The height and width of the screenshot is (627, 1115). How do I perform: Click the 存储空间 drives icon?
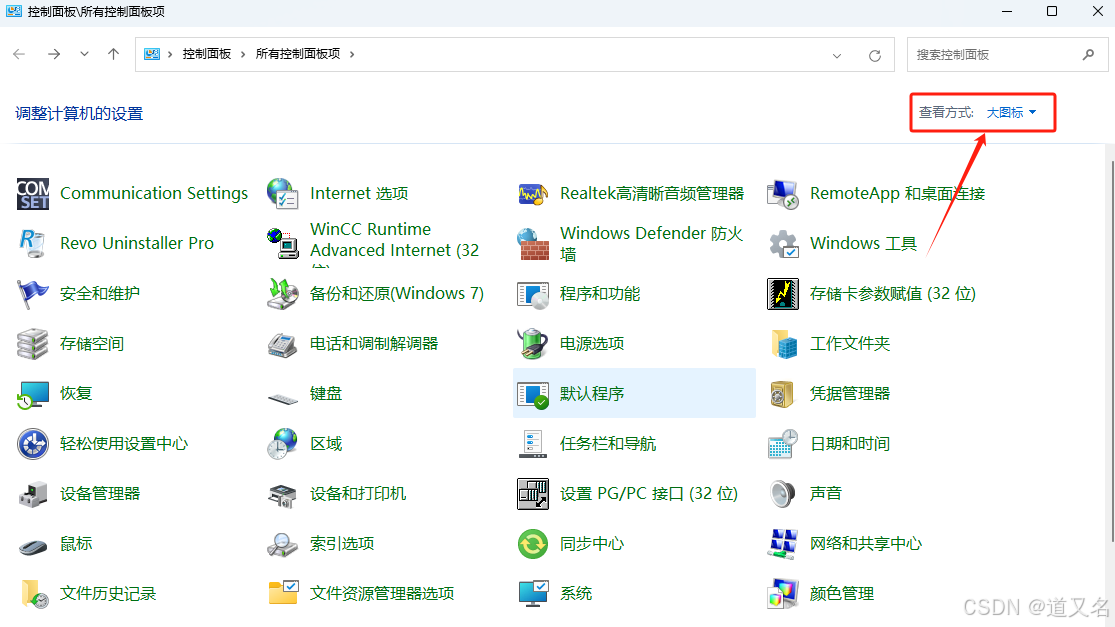tap(33, 343)
